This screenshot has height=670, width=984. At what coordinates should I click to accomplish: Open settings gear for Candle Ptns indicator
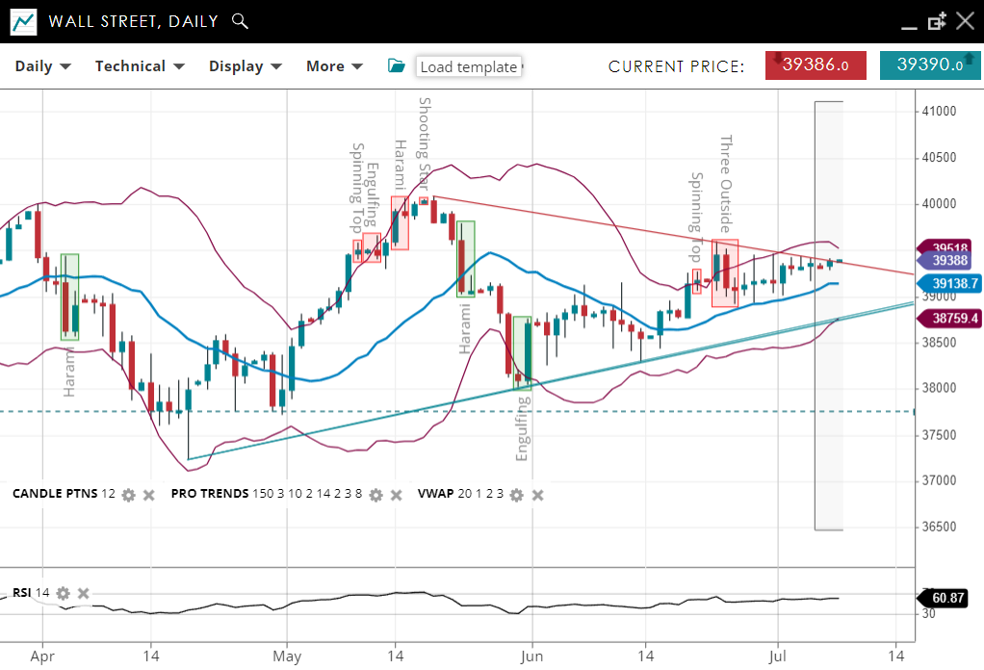[128, 494]
